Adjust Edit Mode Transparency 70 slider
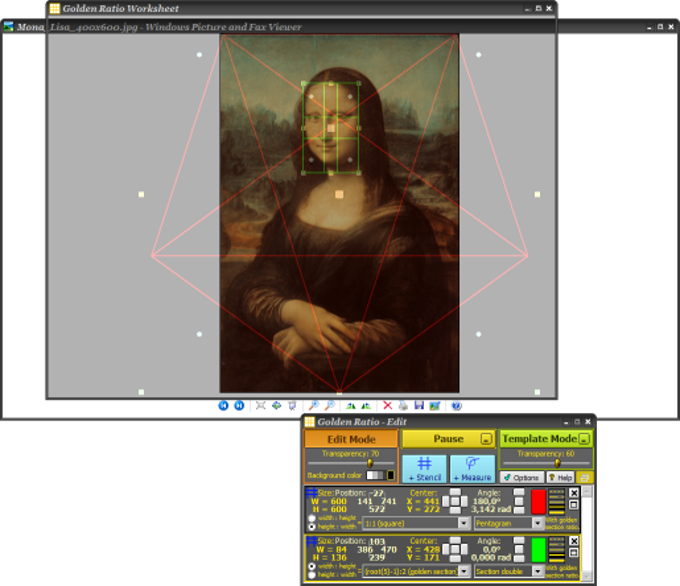The image size is (680, 586). click(370, 463)
